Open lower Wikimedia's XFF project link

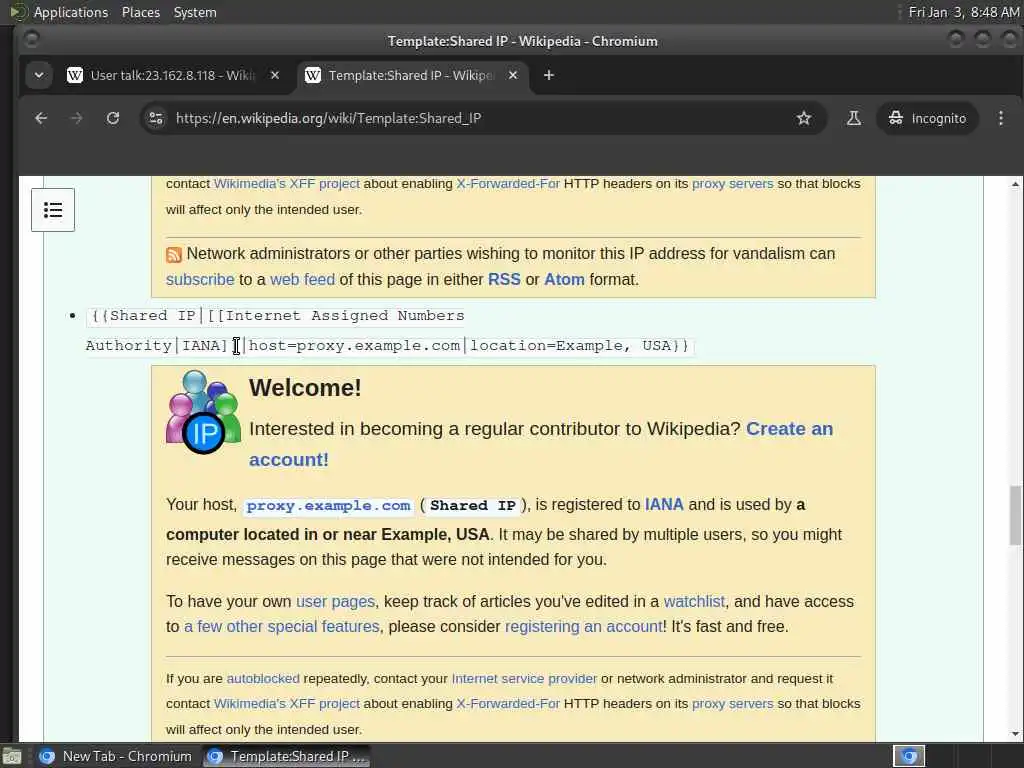click(287, 703)
